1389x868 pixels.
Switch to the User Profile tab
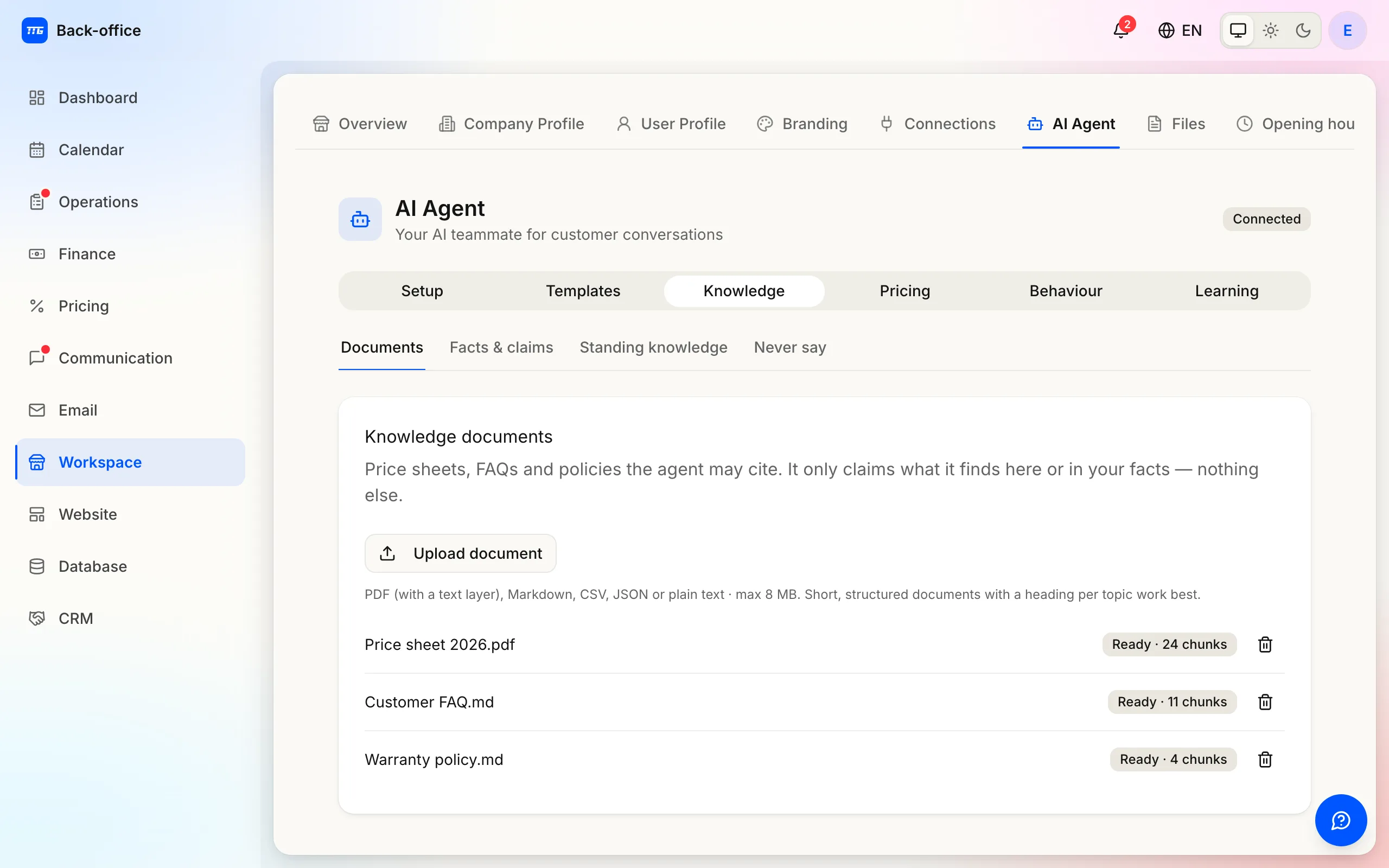(x=671, y=124)
